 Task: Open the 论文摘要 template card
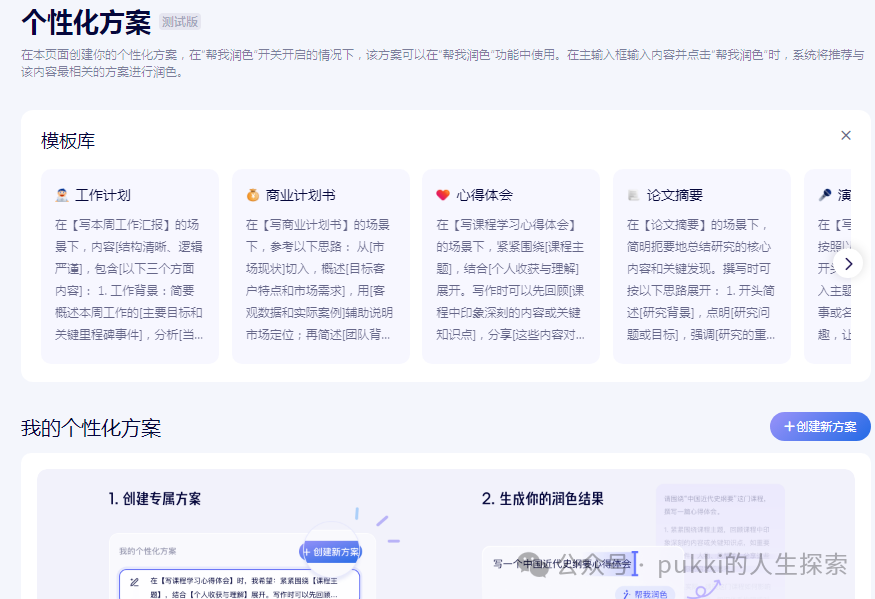tap(701, 266)
